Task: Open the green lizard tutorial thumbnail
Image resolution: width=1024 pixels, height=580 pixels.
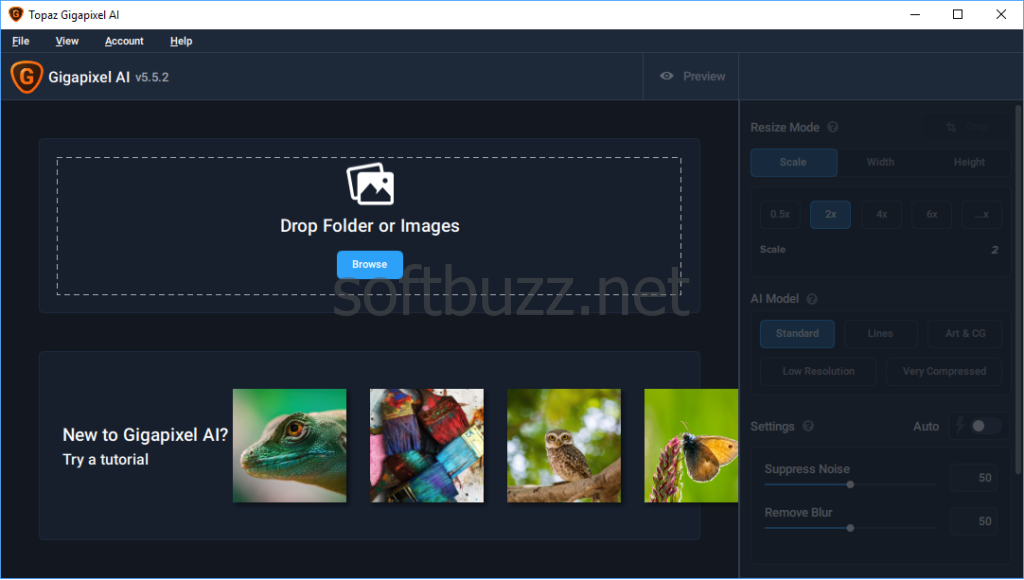Action: click(289, 445)
